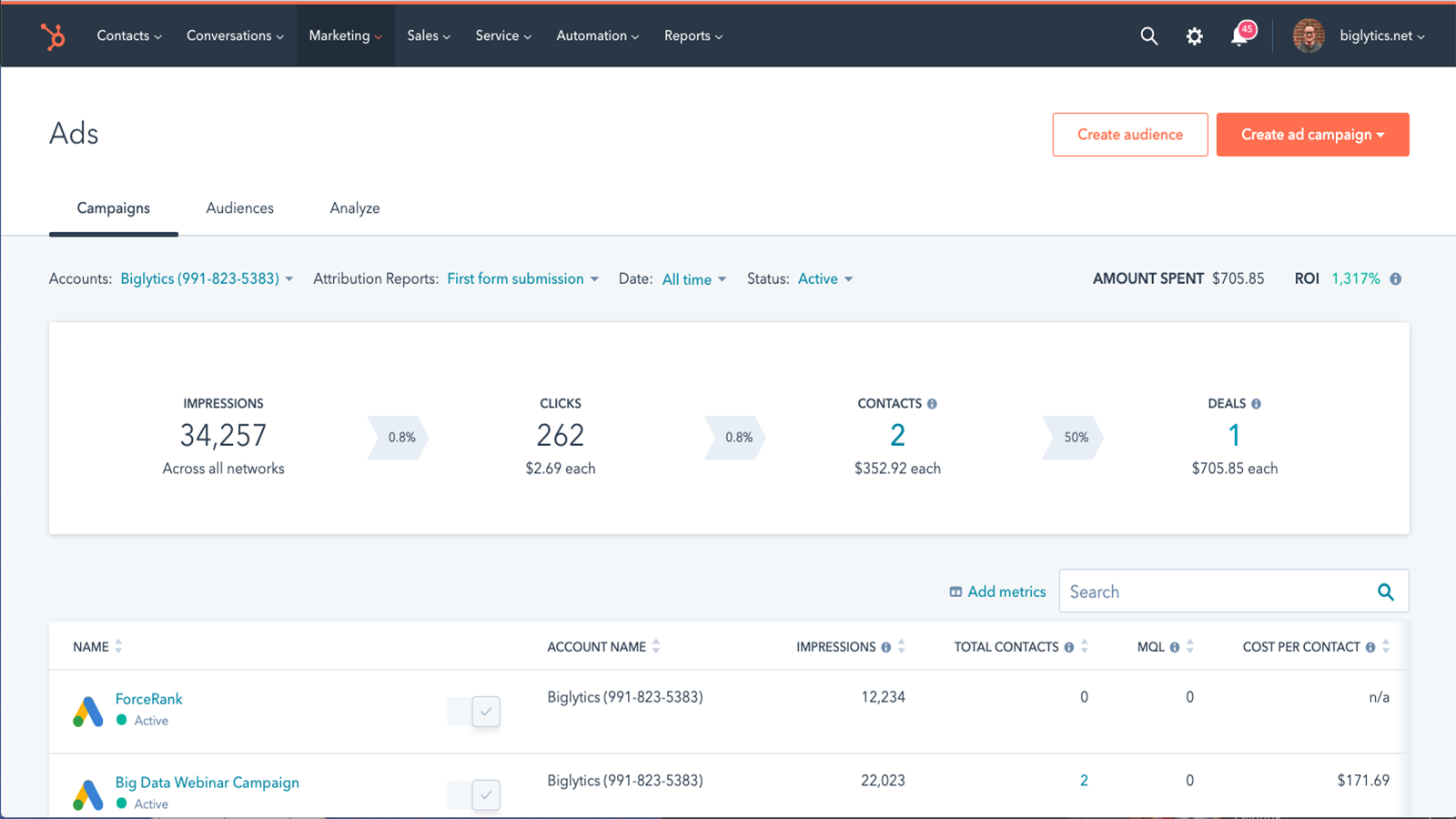Viewport: 1456px width, 819px height.
Task: Click the HubSpot sprocket logo
Action: coord(53,35)
